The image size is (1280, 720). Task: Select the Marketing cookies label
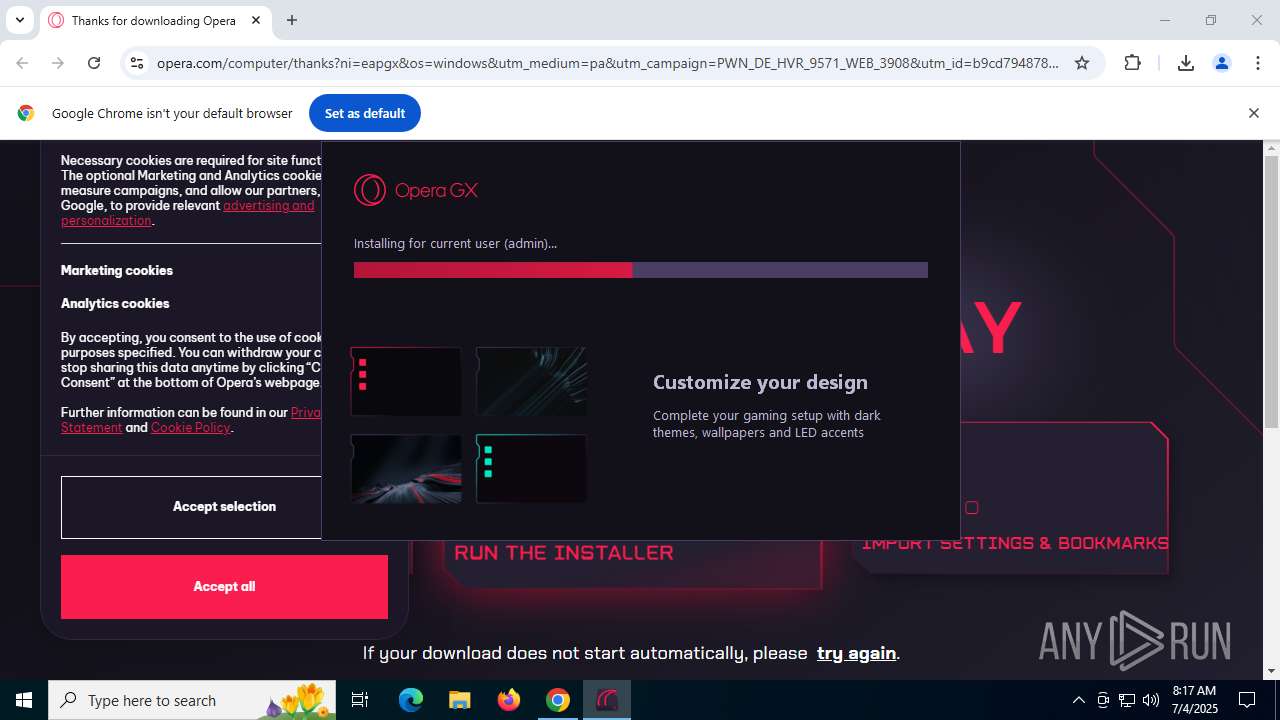coord(117,270)
